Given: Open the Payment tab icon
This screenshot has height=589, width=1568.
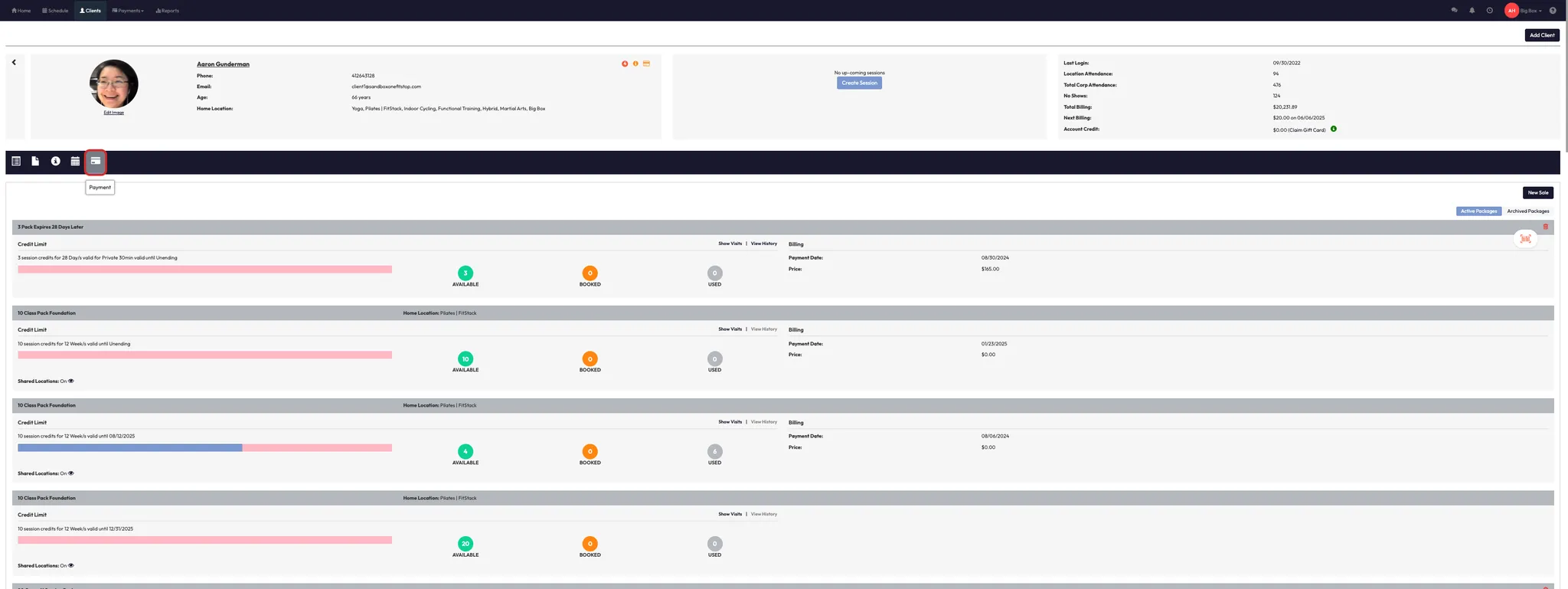Looking at the screenshot, I should 95,162.
